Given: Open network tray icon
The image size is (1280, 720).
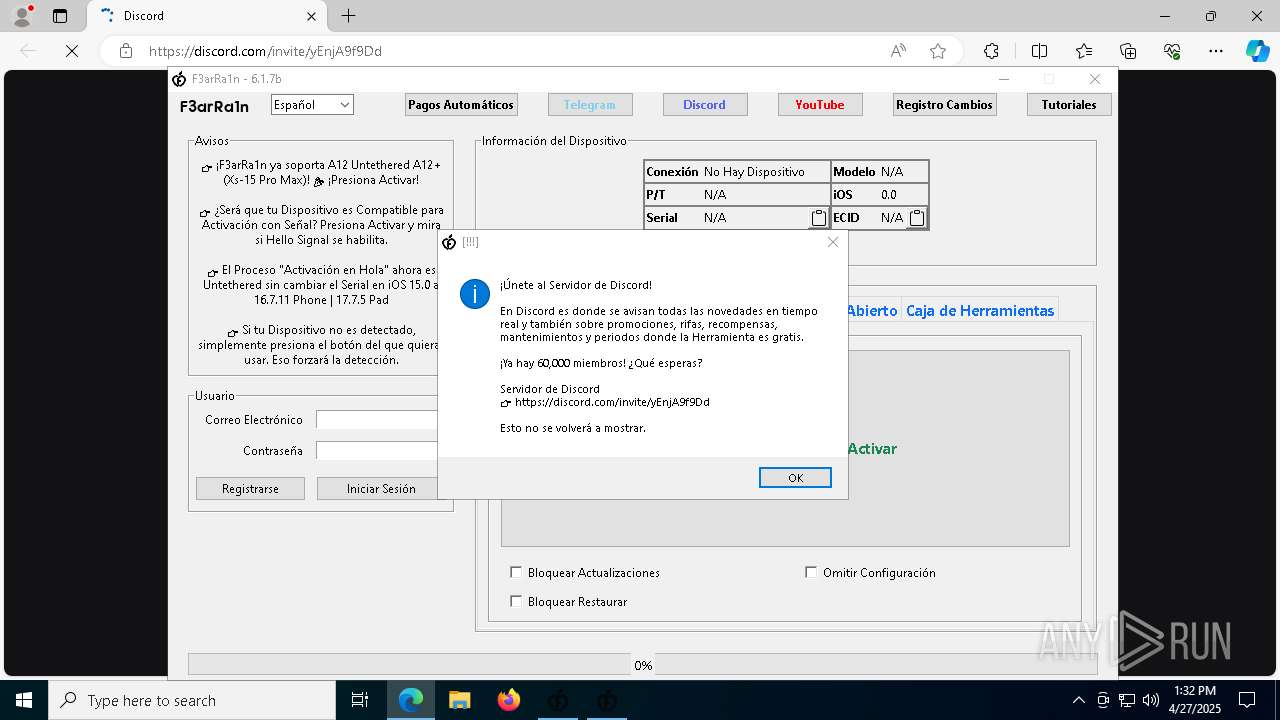Looking at the screenshot, I should click(1127, 700).
